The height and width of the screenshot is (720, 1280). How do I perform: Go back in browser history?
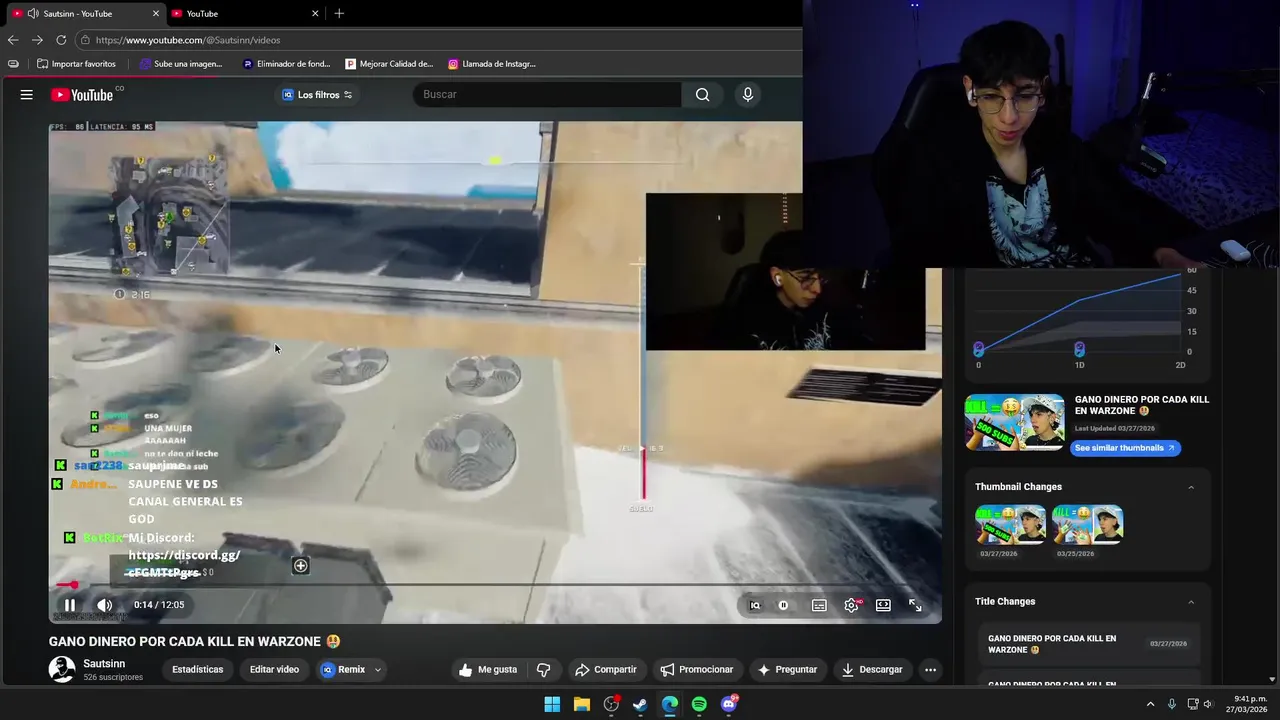pos(13,40)
